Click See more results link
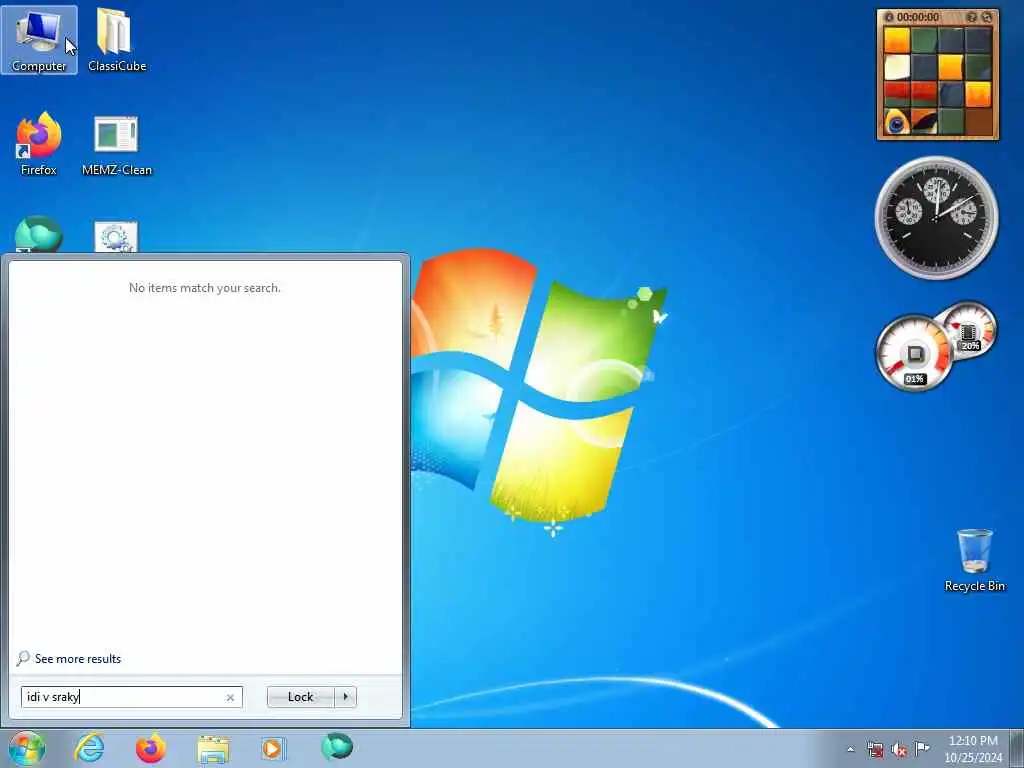 [x=78, y=659]
